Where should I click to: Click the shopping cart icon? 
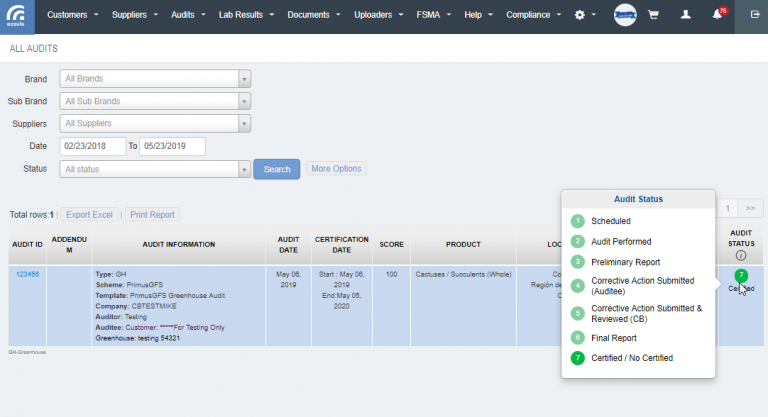coord(653,16)
